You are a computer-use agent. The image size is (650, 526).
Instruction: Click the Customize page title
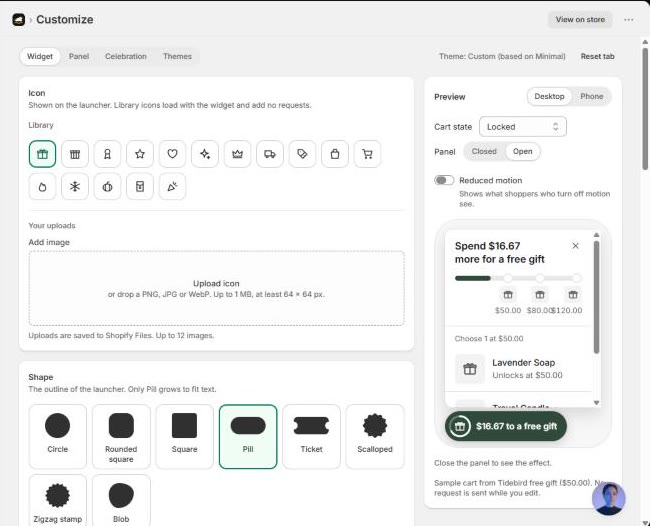click(x=65, y=19)
